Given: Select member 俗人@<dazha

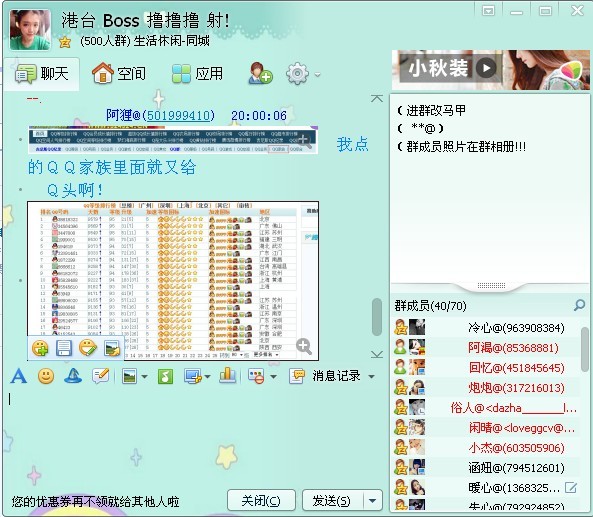Looking at the screenshot, I should 486,407.
